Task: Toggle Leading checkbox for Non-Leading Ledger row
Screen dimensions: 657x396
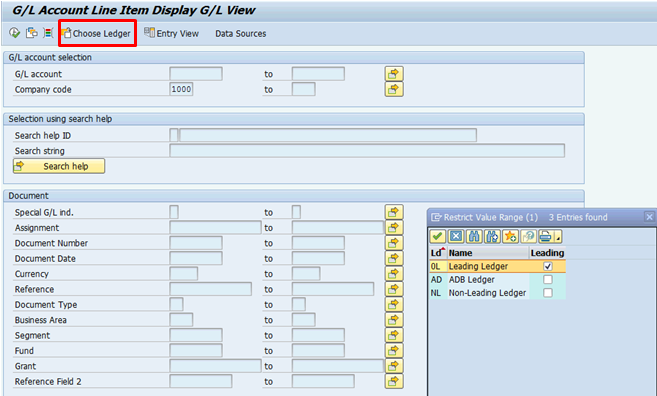Action: pyautogui.click(x=548, y=292)
